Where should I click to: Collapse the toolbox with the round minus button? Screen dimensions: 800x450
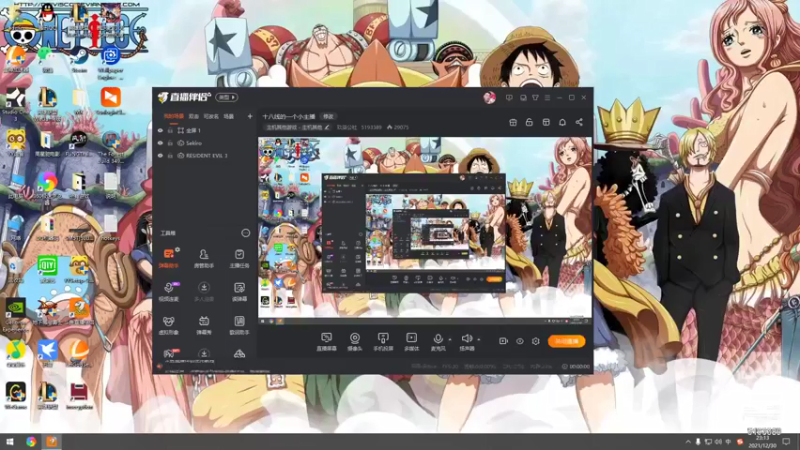point(245,233)
